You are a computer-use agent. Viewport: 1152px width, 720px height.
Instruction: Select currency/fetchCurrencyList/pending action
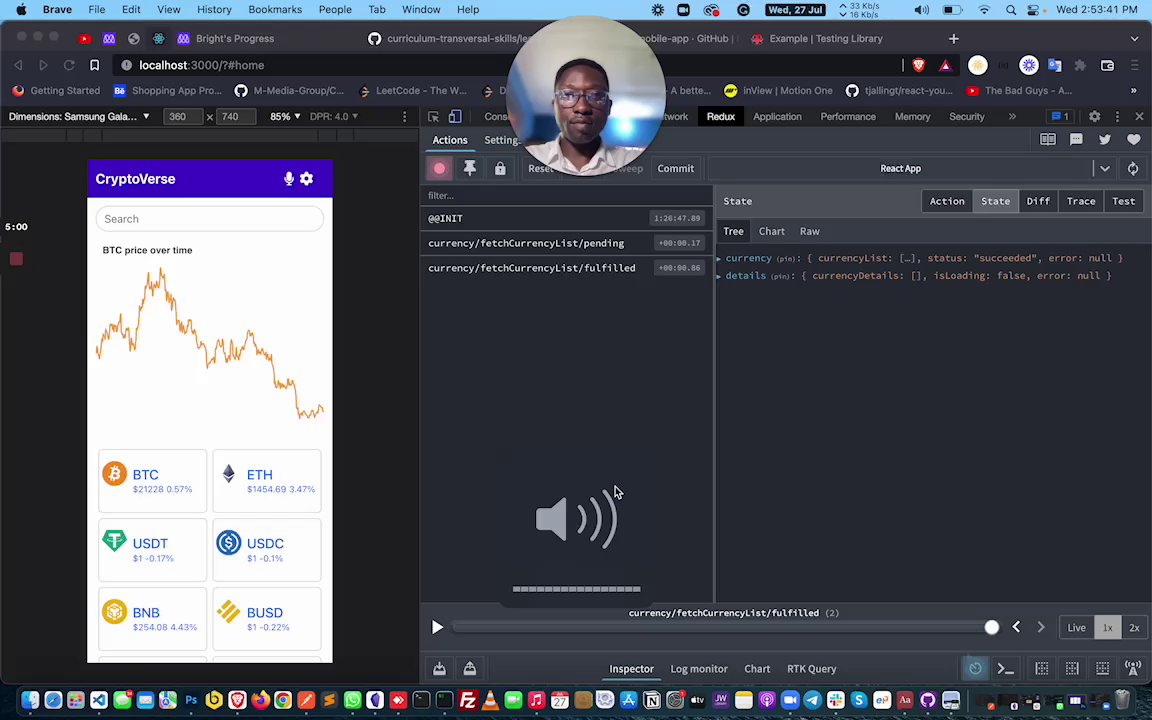[x=566, y=243]
